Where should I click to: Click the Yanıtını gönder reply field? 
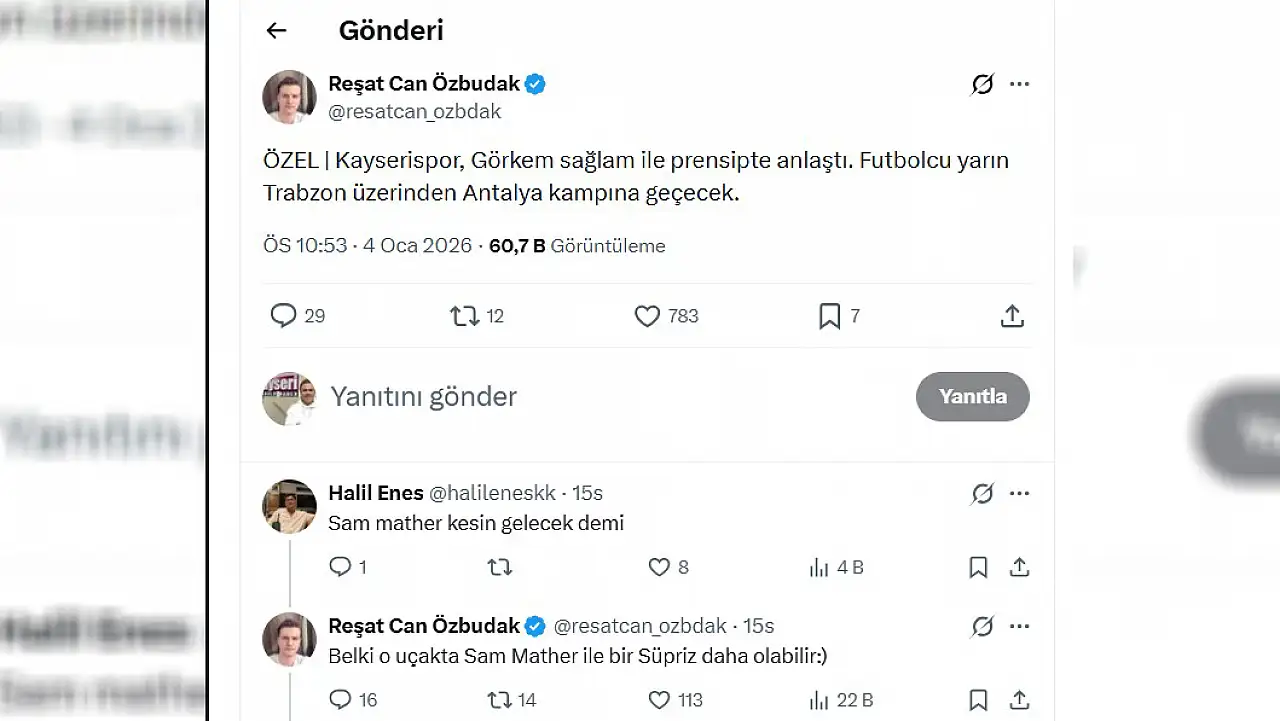point(424,396)
